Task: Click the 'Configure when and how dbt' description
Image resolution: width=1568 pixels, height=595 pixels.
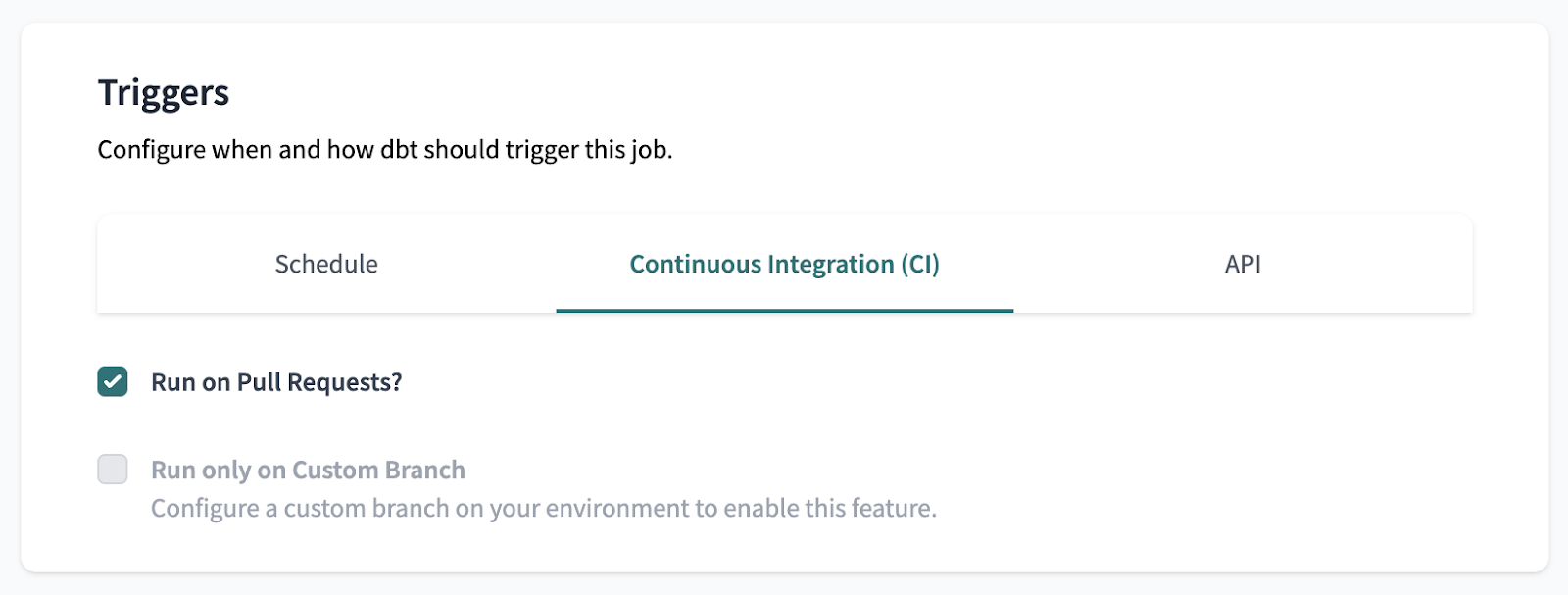Action: [x=384, y=150]
